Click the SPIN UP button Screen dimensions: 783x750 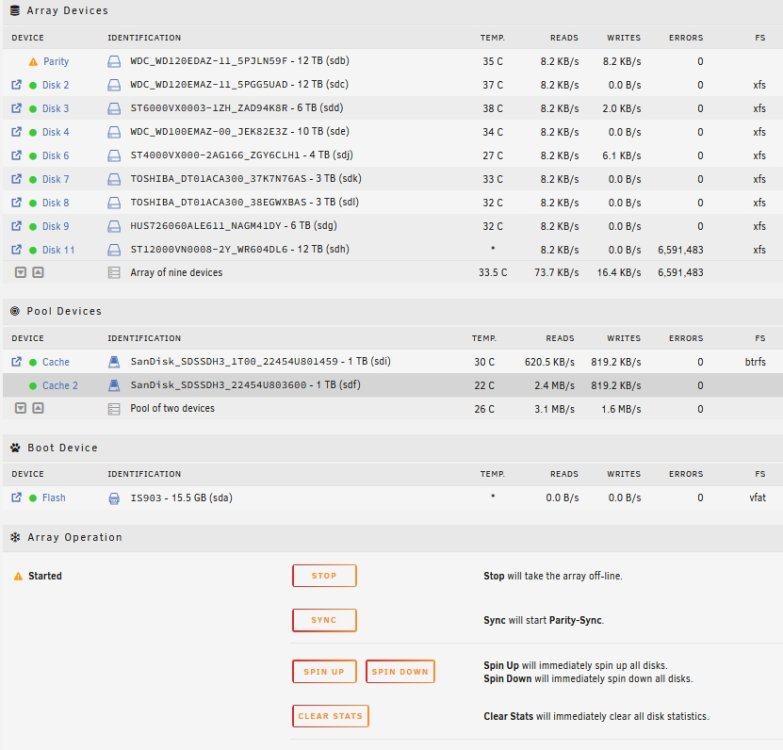click(x=324, y=672)
